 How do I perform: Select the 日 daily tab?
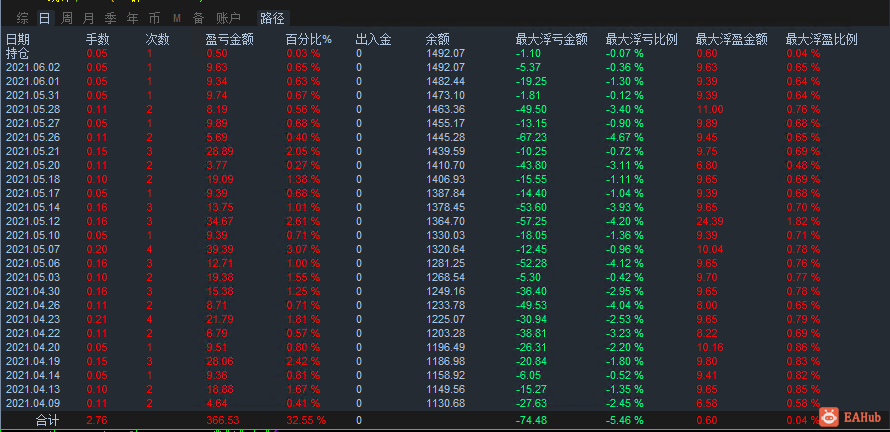44,18
